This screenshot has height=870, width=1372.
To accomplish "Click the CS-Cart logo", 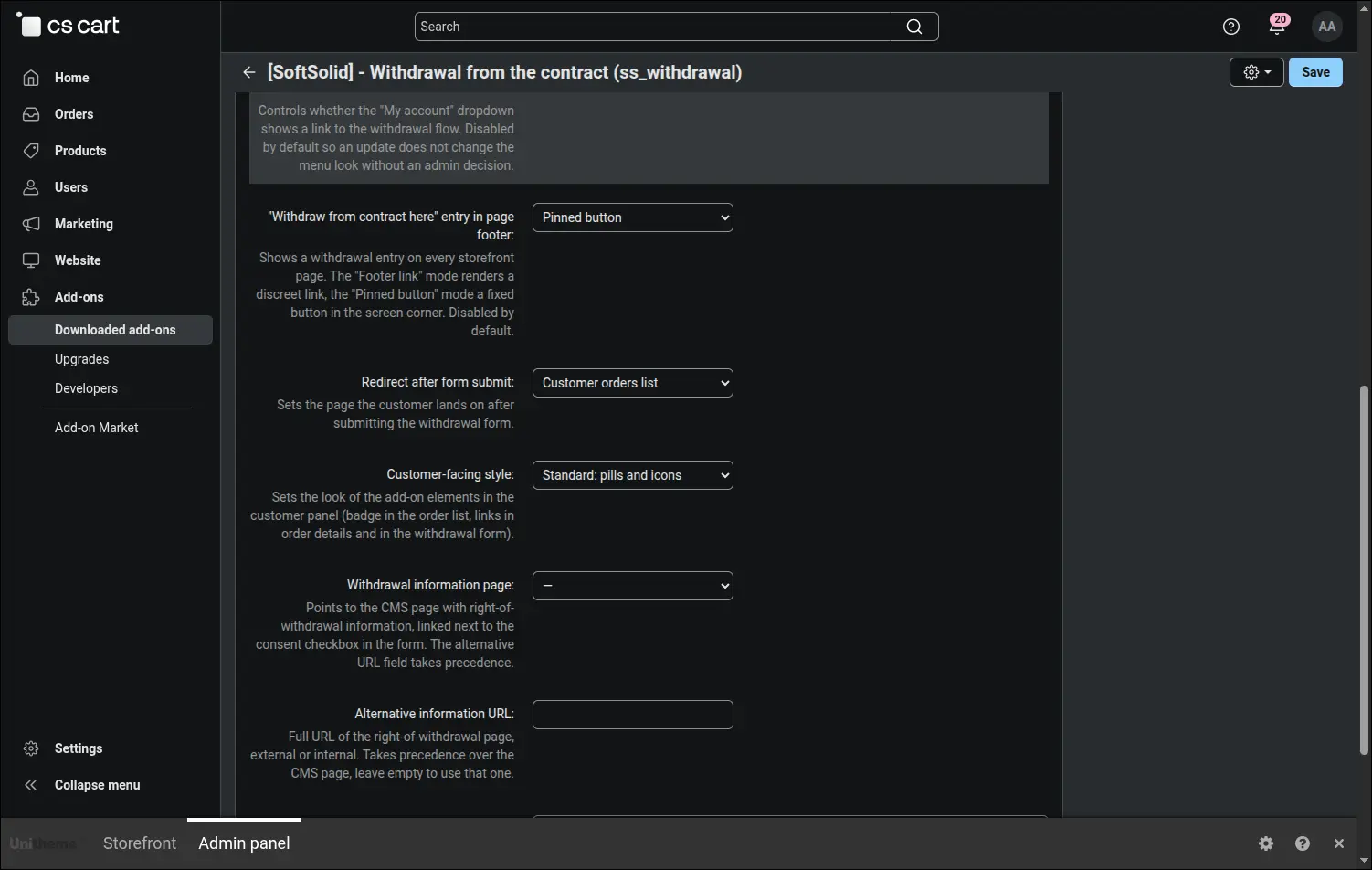I will tap(68, 26).
